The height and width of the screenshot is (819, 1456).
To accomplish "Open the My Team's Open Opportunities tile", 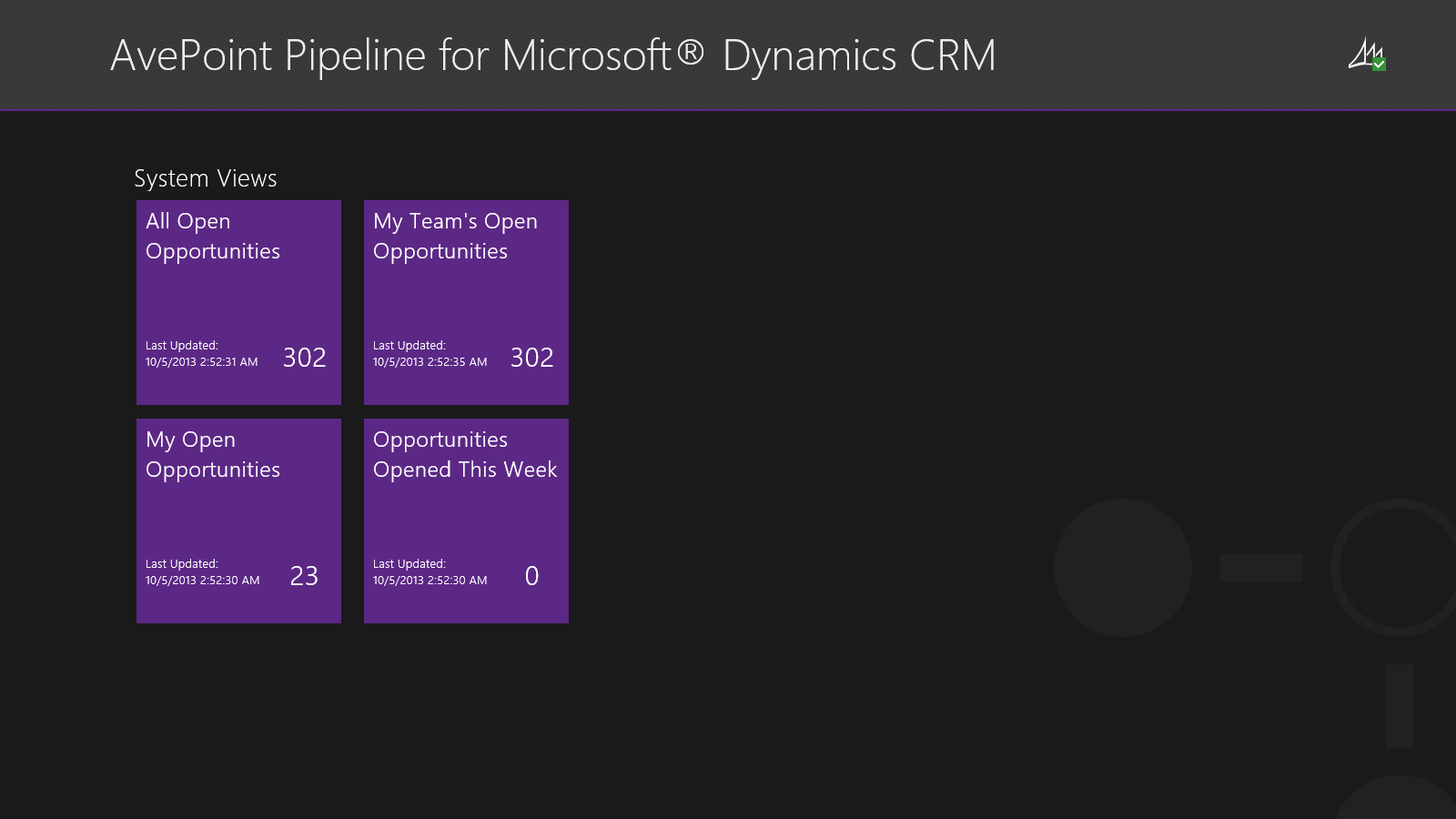I will [466, 302].
